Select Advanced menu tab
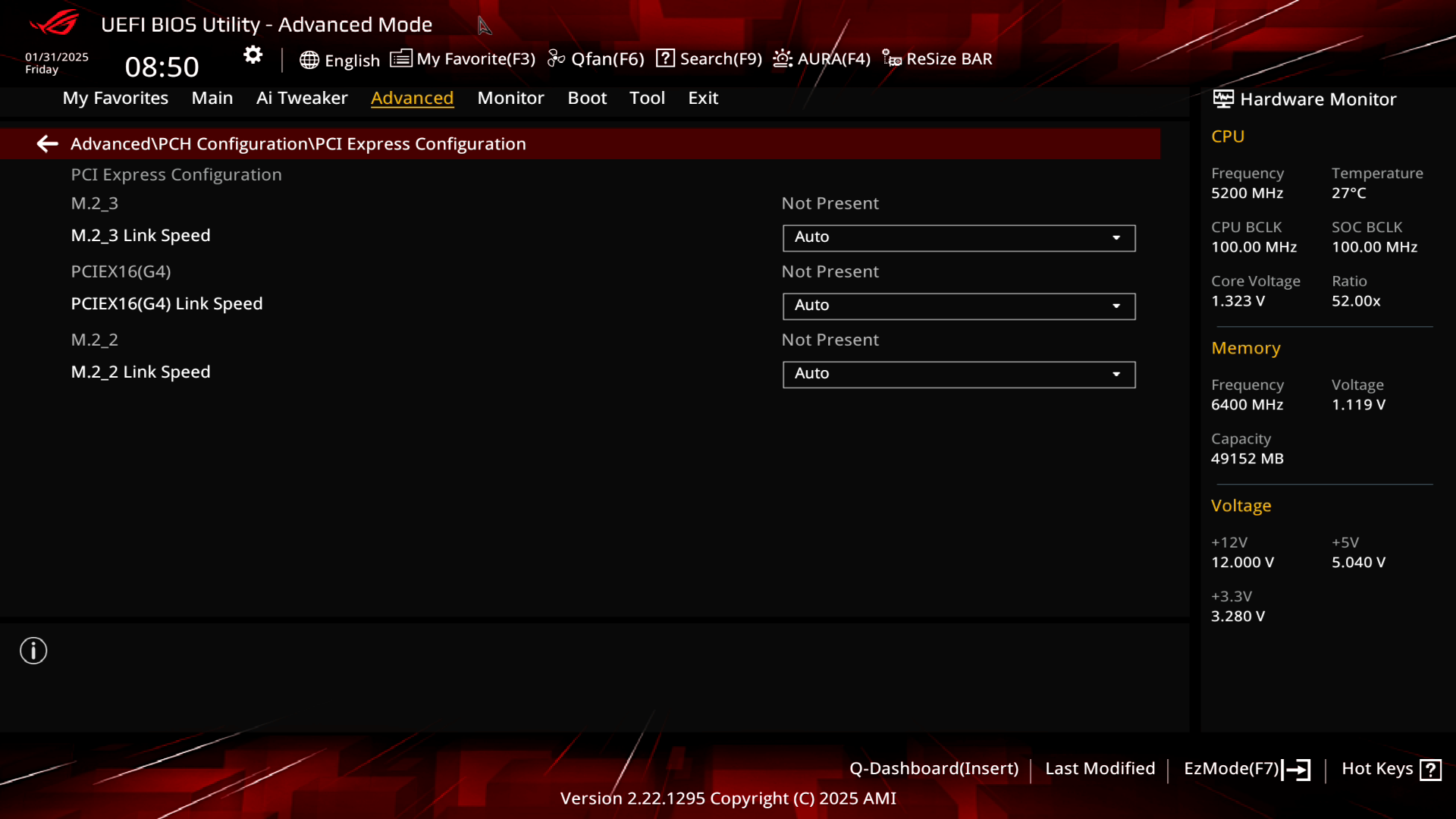Viewport: 1456px width, 819px height. pyautogui.click(x=412, y=97)
